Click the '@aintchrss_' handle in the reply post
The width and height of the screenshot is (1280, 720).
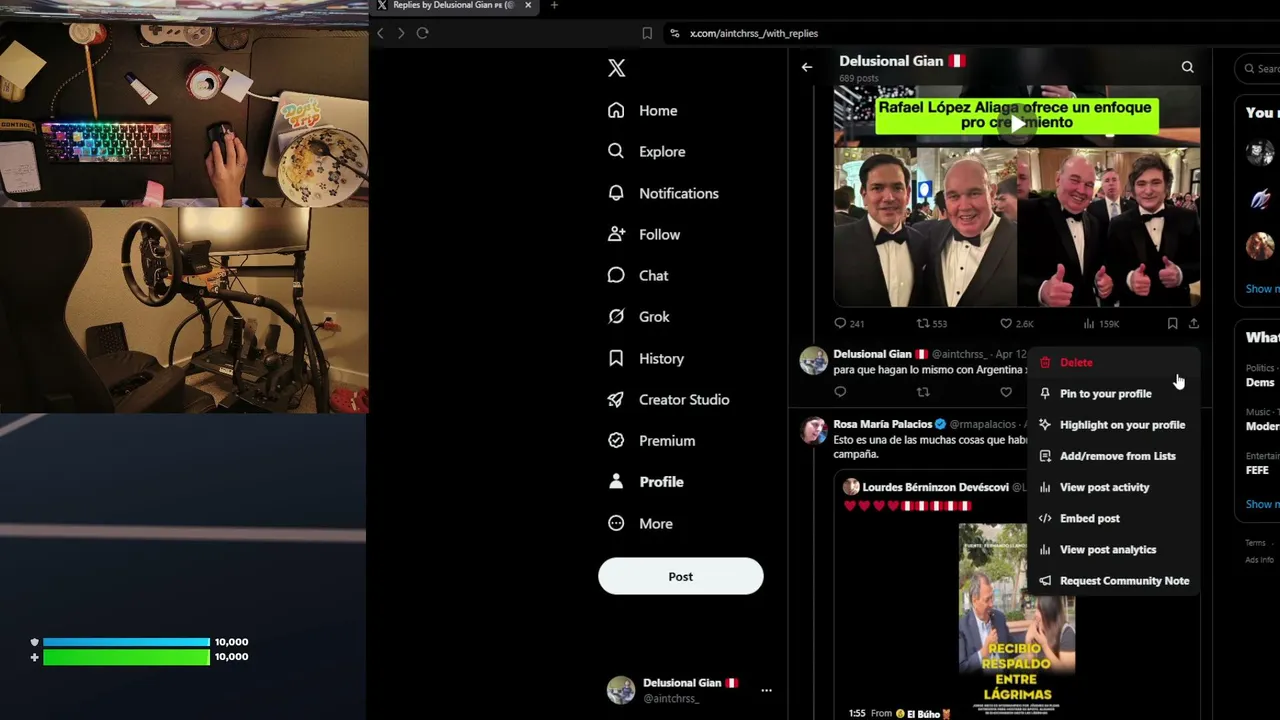pyautogui.click(x=960, y=354)
